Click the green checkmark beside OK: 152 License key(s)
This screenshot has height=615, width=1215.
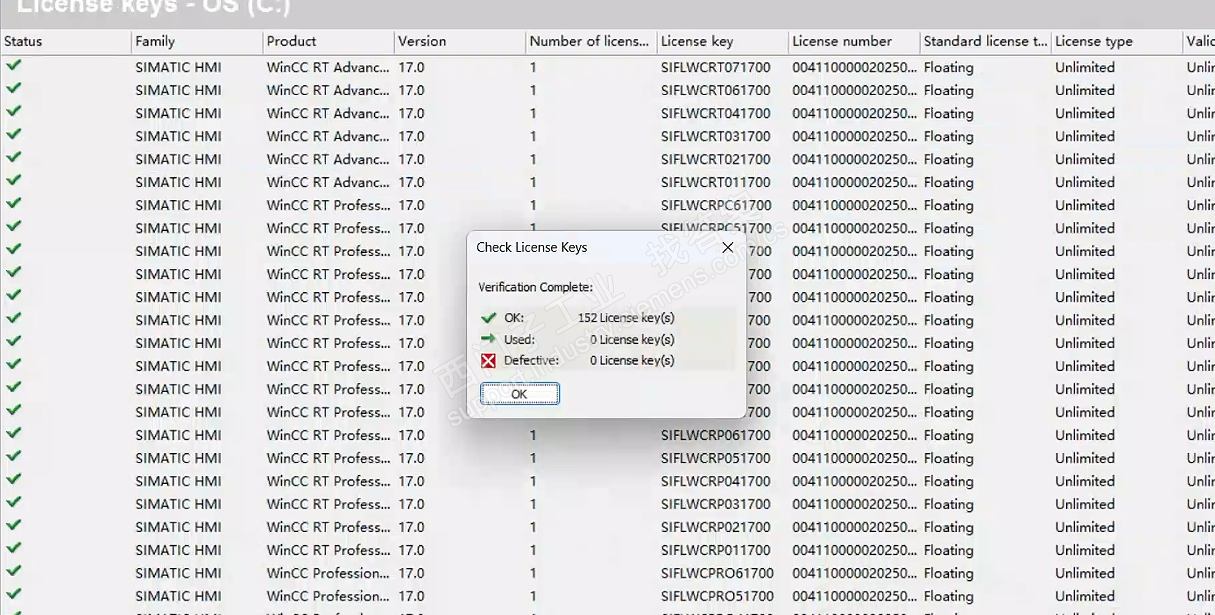[x=488, y=318]
